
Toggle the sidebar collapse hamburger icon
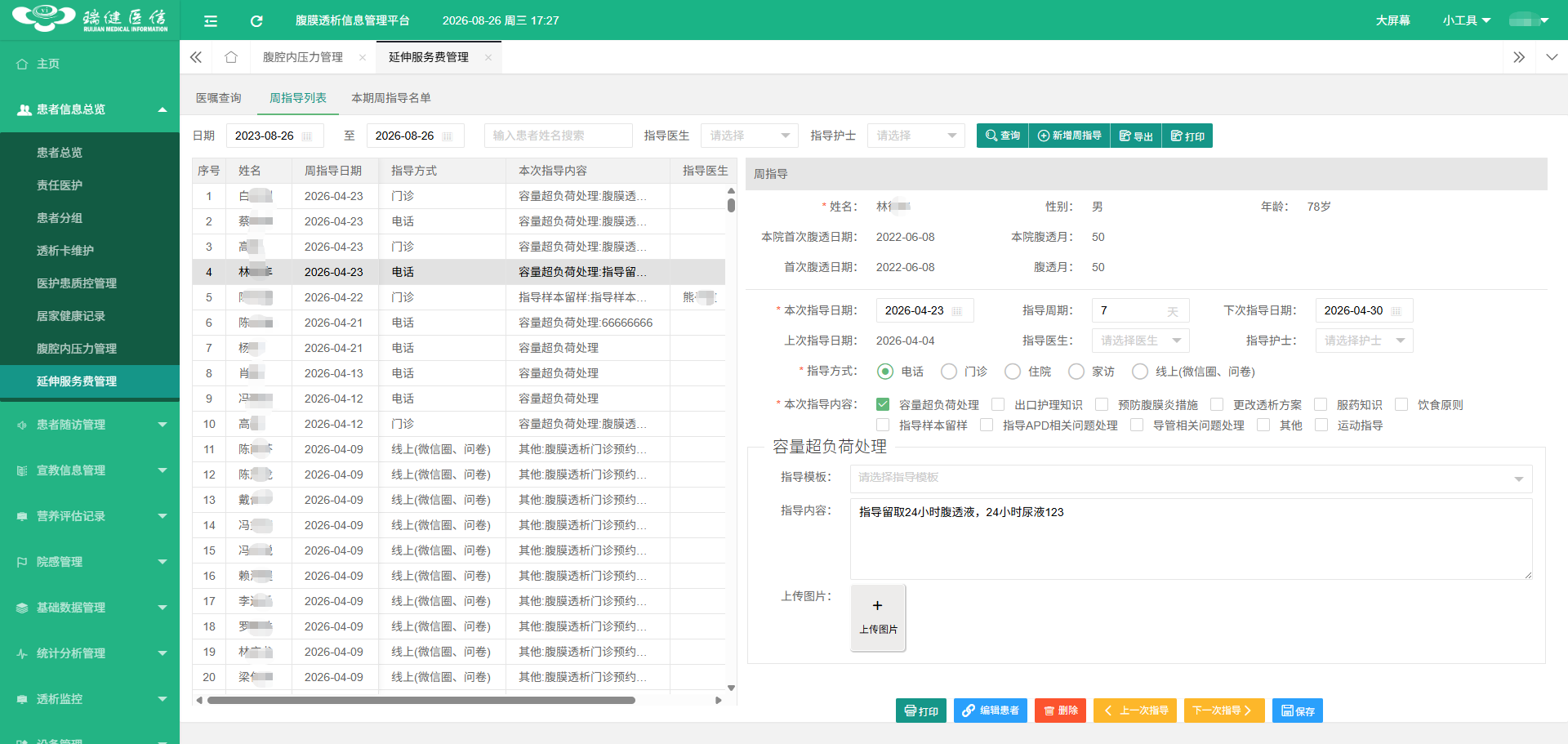(x=211, y=20)
